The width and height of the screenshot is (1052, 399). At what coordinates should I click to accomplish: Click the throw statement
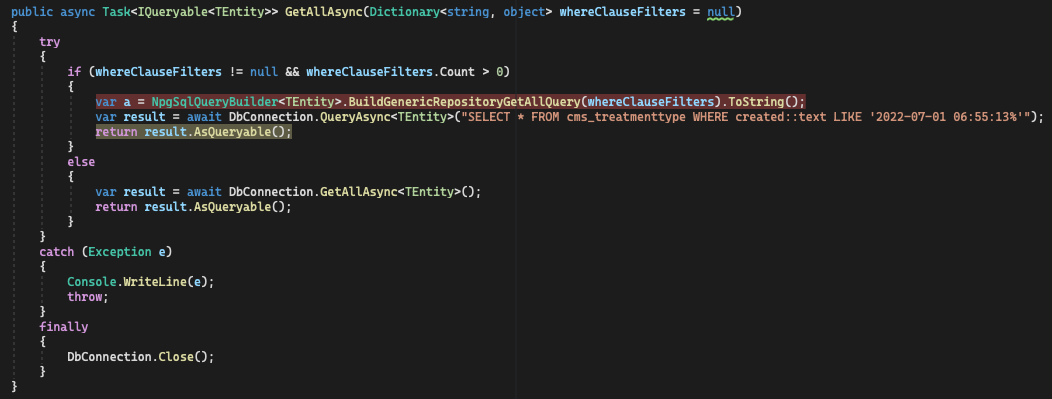tap(88, 296)
